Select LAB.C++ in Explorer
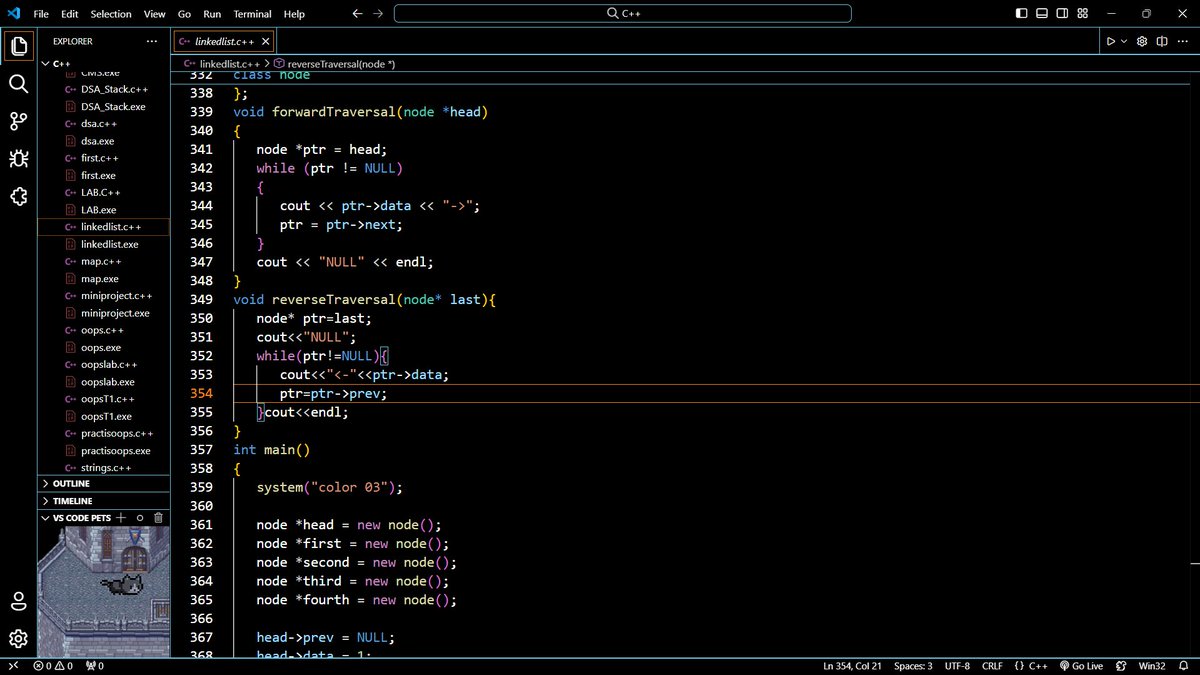 pyautogui.click(x=104, y=192)
